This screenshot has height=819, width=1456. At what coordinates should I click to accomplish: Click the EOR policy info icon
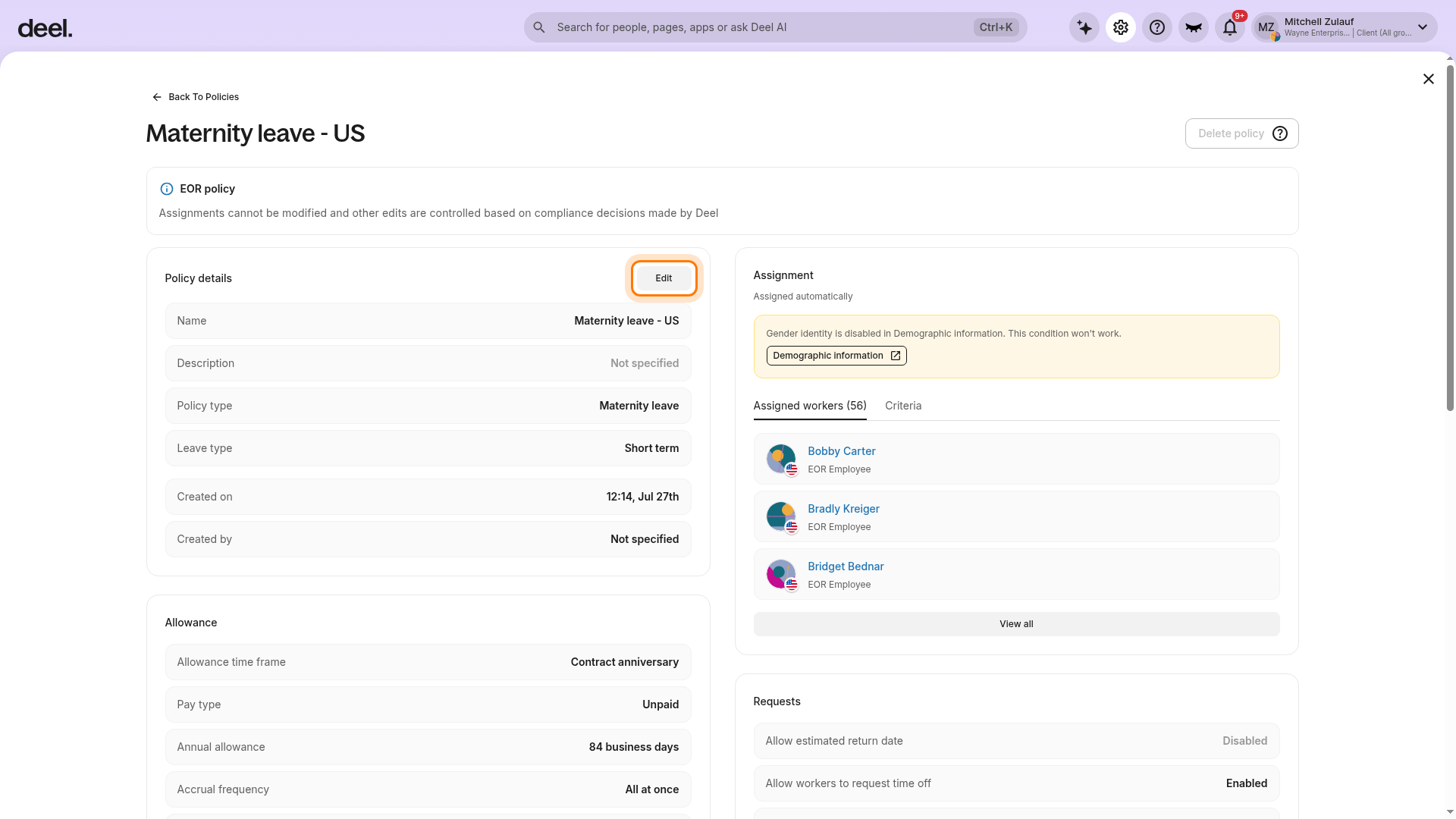point(167,189)
